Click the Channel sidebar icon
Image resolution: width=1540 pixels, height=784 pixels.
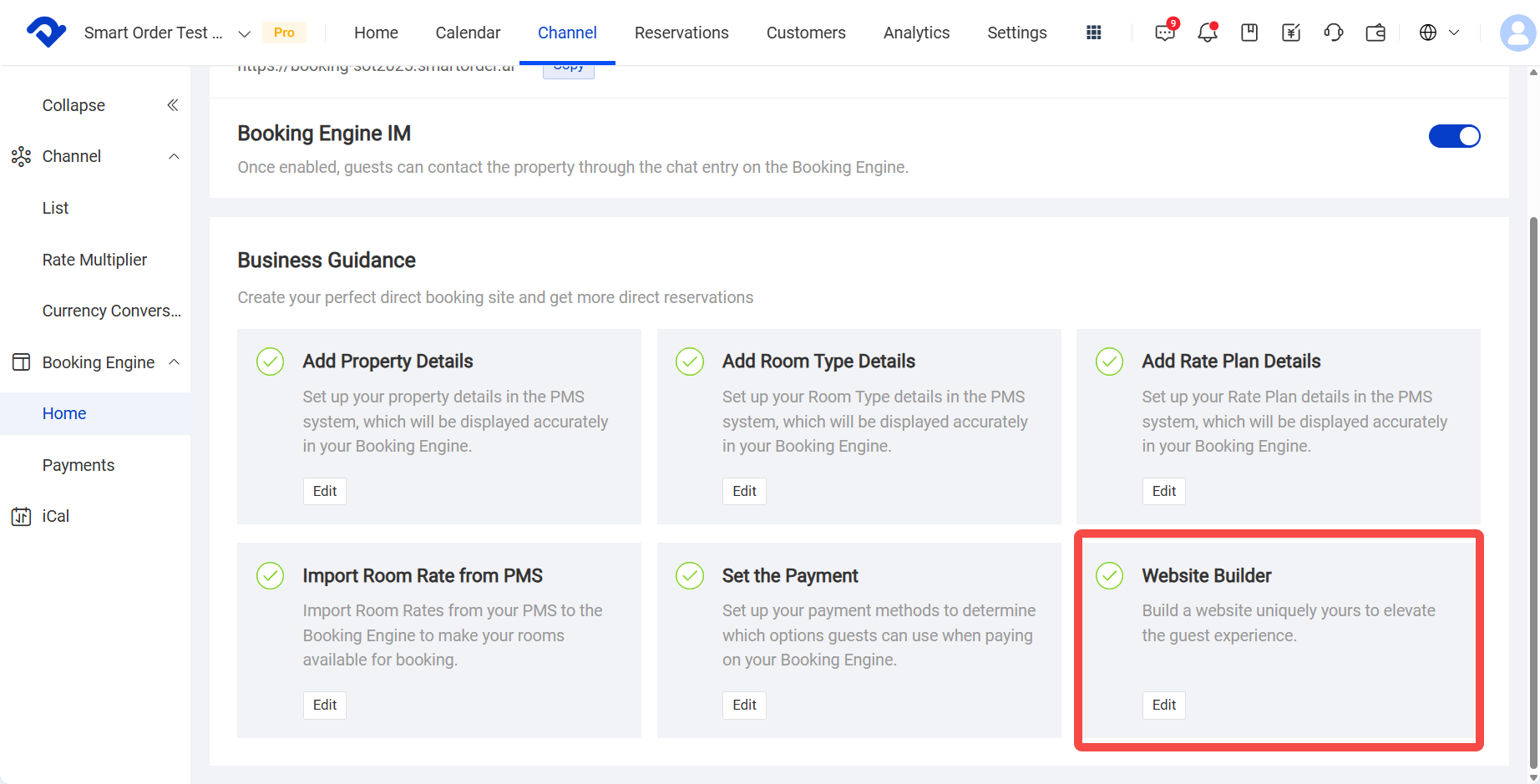coord(21,156)
